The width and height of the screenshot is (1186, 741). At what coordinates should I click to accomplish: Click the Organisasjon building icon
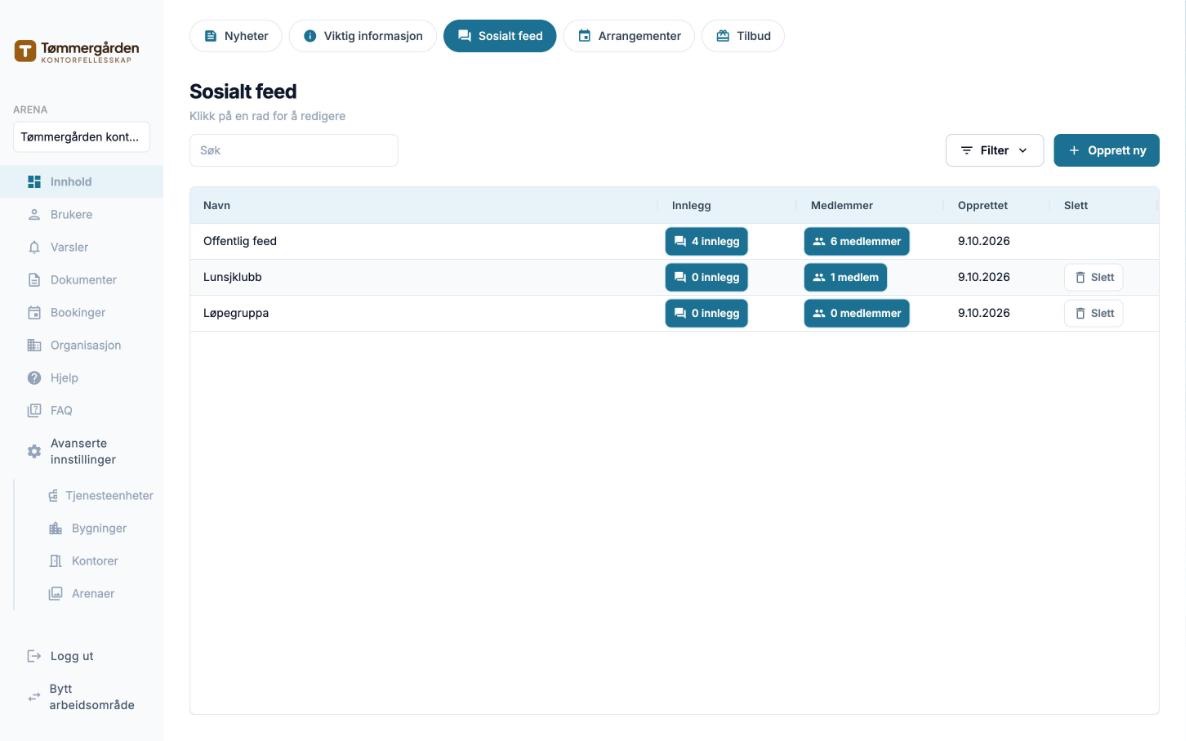point(34,346)
